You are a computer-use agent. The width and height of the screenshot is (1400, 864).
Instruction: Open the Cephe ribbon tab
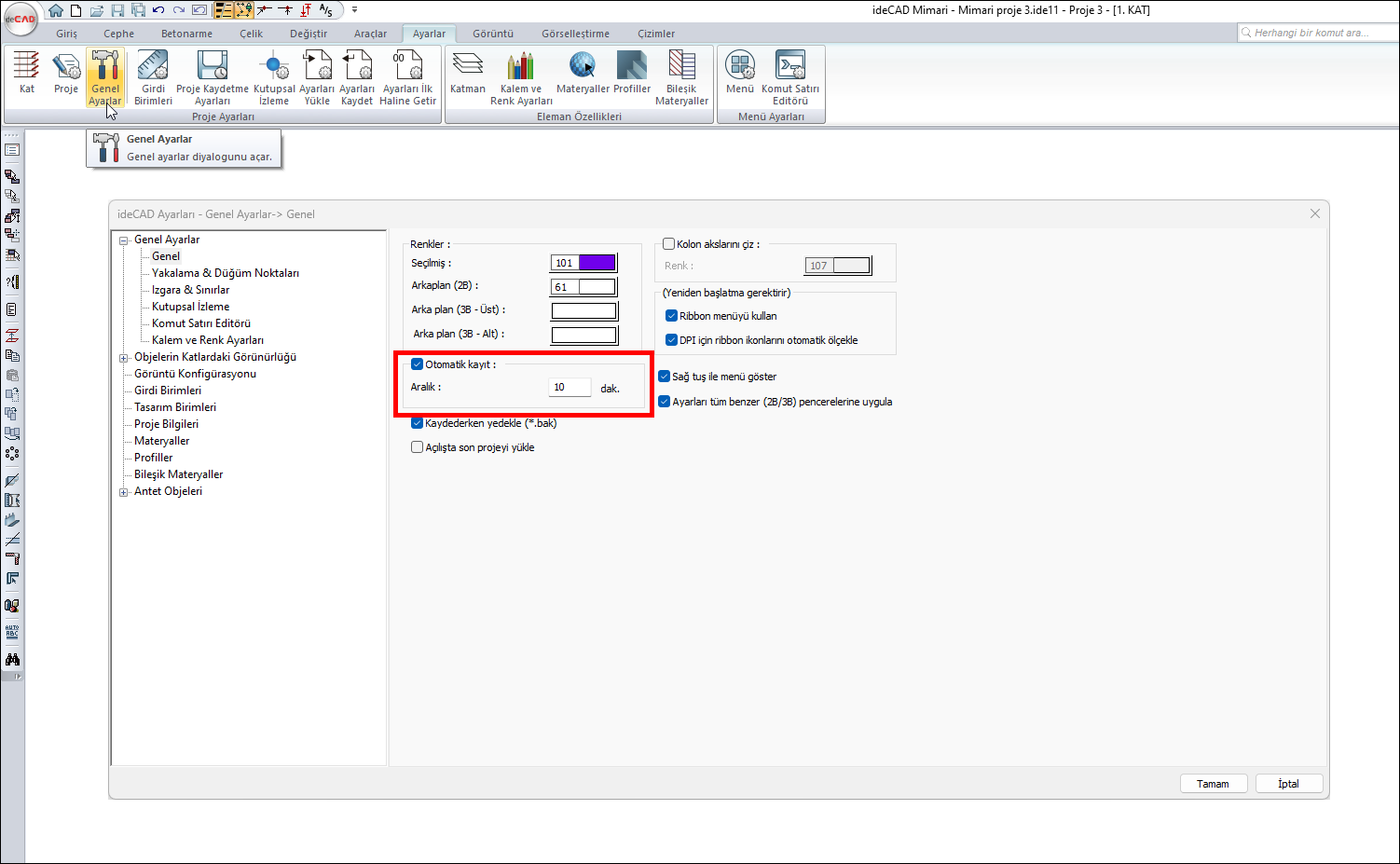pos(119,34)
